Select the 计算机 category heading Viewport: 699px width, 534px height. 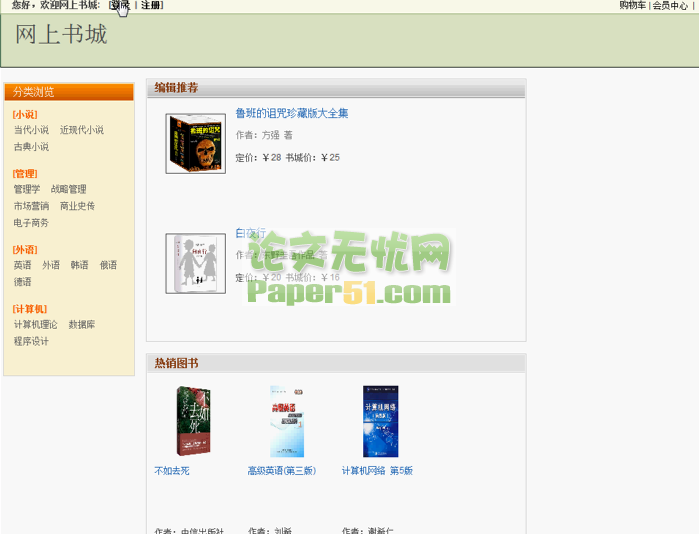30,309
